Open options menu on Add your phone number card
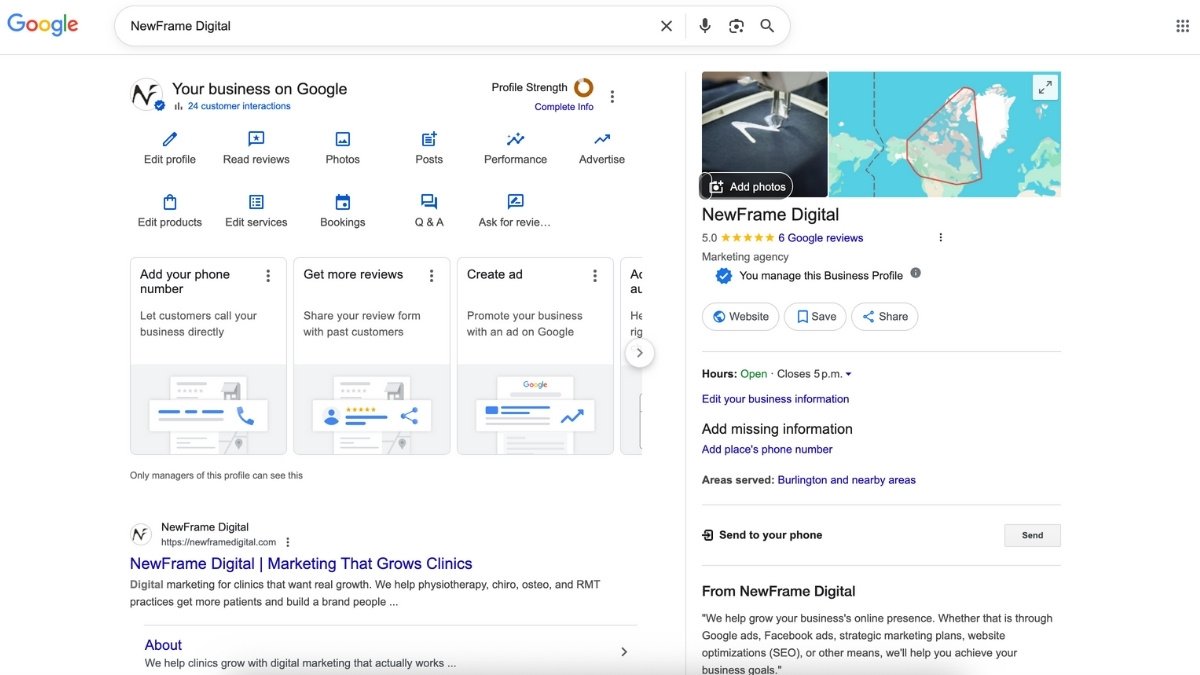 (268, 276)
